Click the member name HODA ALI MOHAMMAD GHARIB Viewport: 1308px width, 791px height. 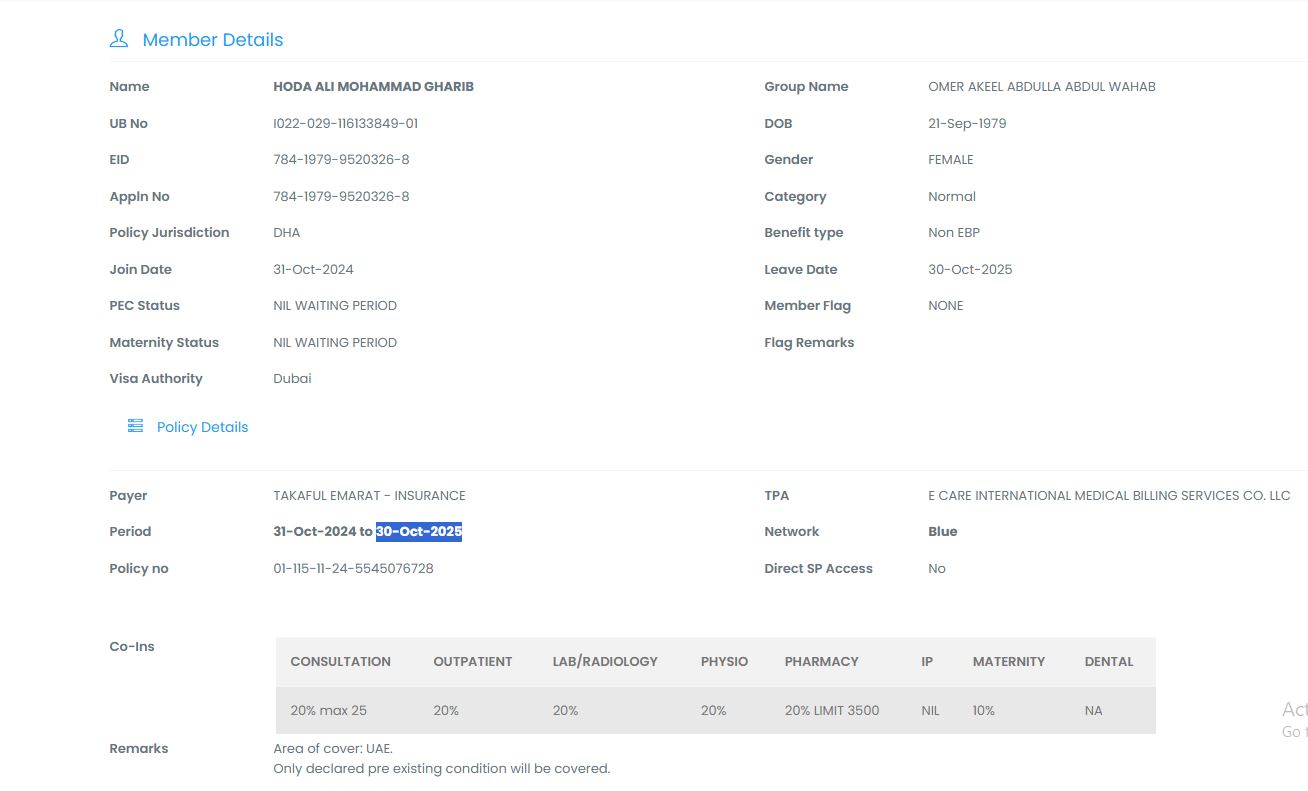point(373,87)
